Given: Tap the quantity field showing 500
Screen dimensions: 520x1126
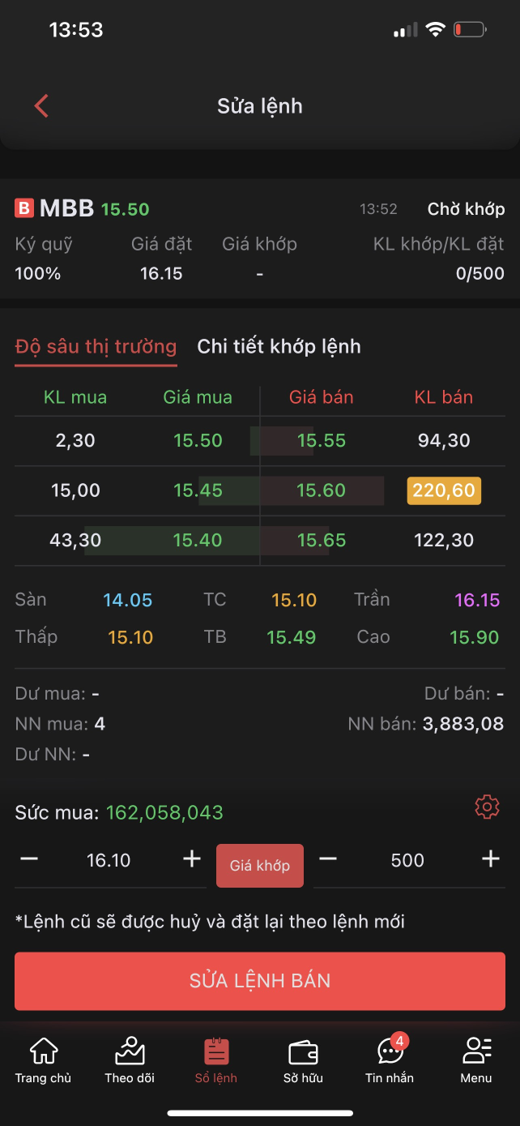Looking at the screenshot, I should tap(408, 860).
